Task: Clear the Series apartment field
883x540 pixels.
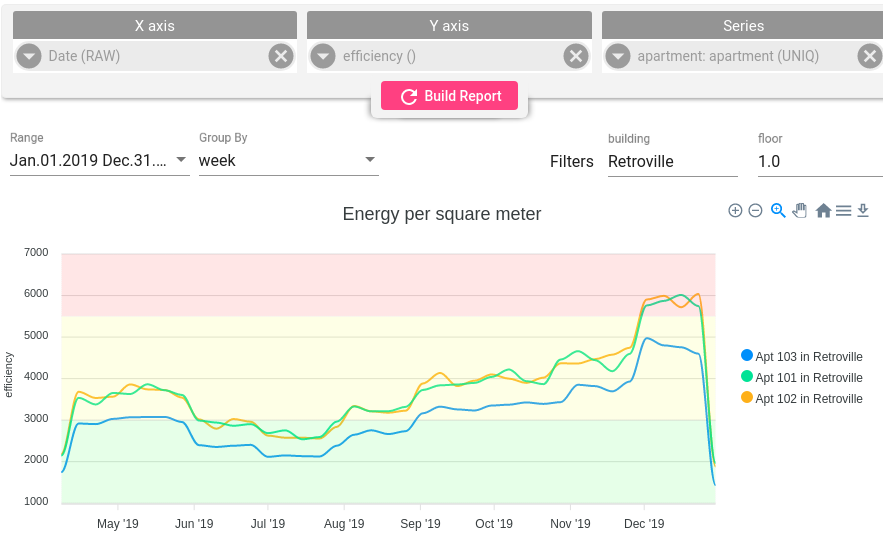Action: pyautogui.click(x=869, y=56)
